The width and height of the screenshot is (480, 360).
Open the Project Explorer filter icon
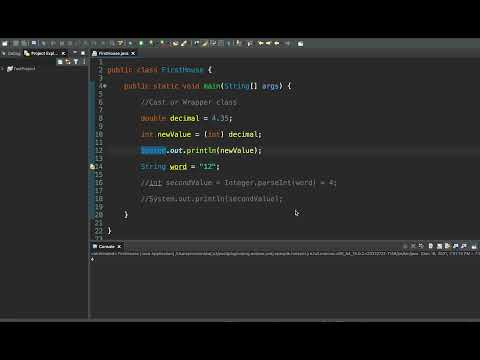(x=76, y=62)
